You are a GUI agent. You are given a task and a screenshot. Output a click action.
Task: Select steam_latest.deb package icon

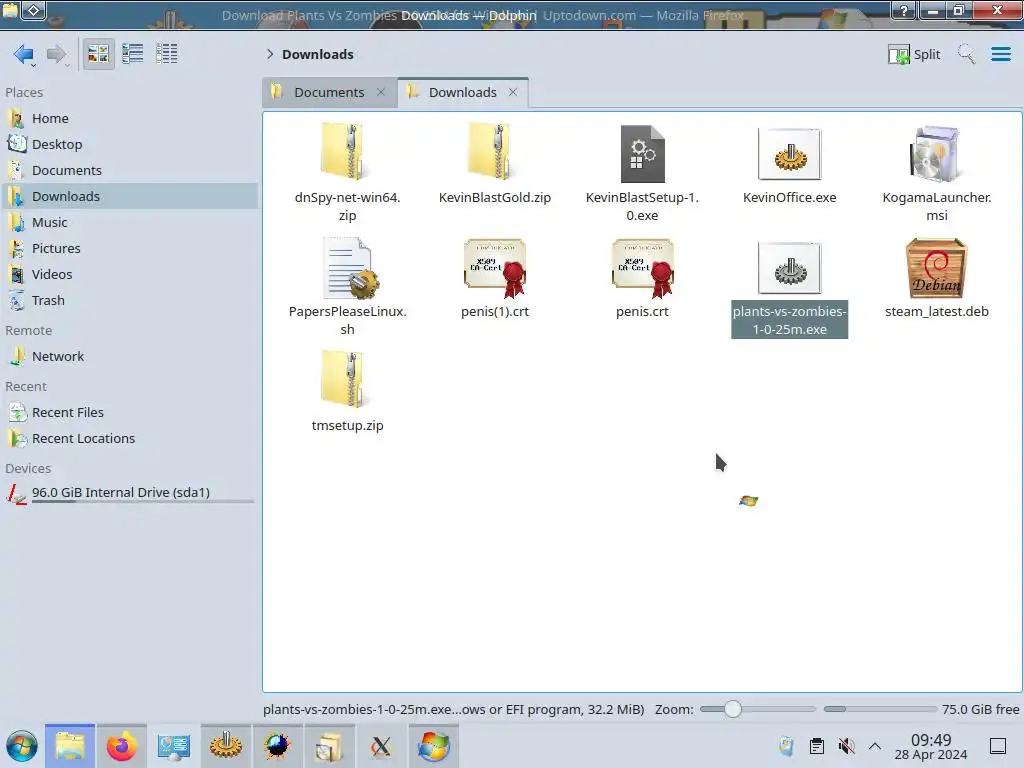pos(936,268)
